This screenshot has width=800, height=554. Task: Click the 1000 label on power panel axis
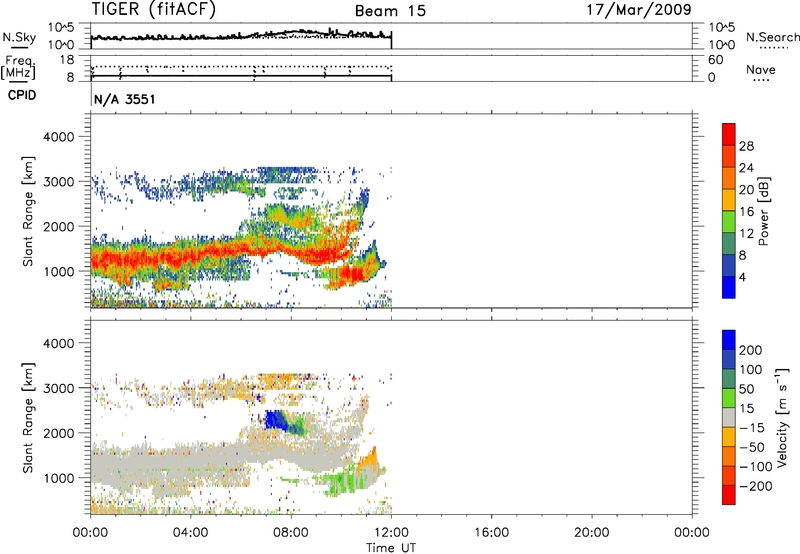pos(58,271)
